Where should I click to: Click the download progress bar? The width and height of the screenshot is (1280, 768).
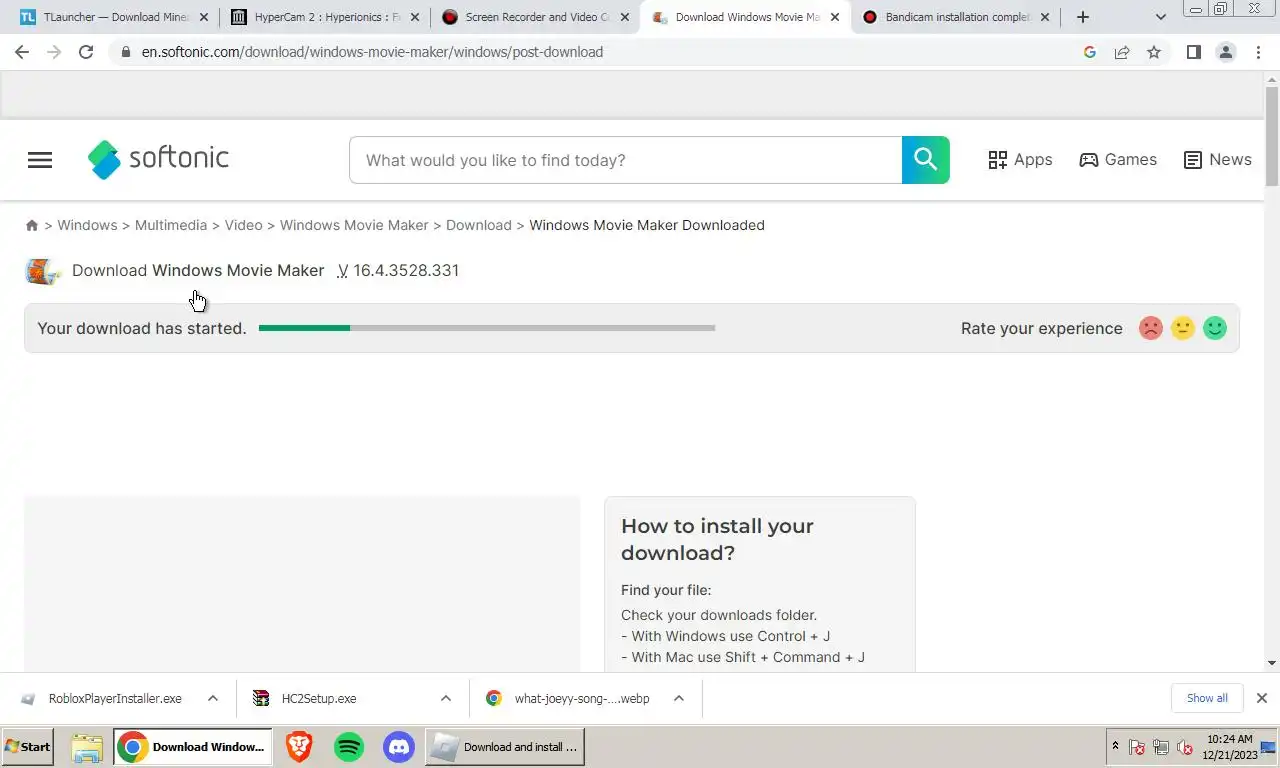(487, 328)
